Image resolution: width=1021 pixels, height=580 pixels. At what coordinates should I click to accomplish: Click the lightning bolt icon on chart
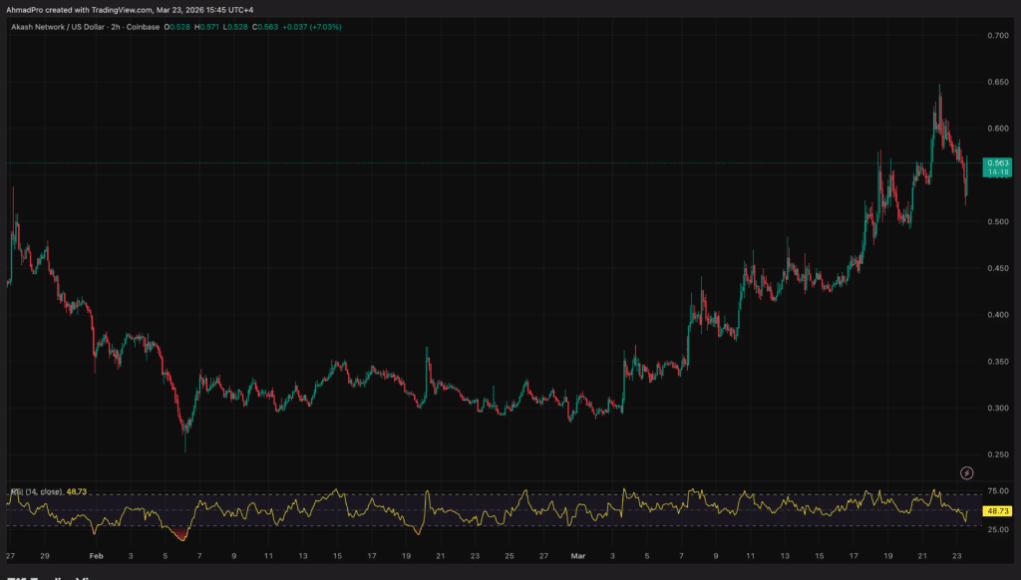(x=967, y=472)
